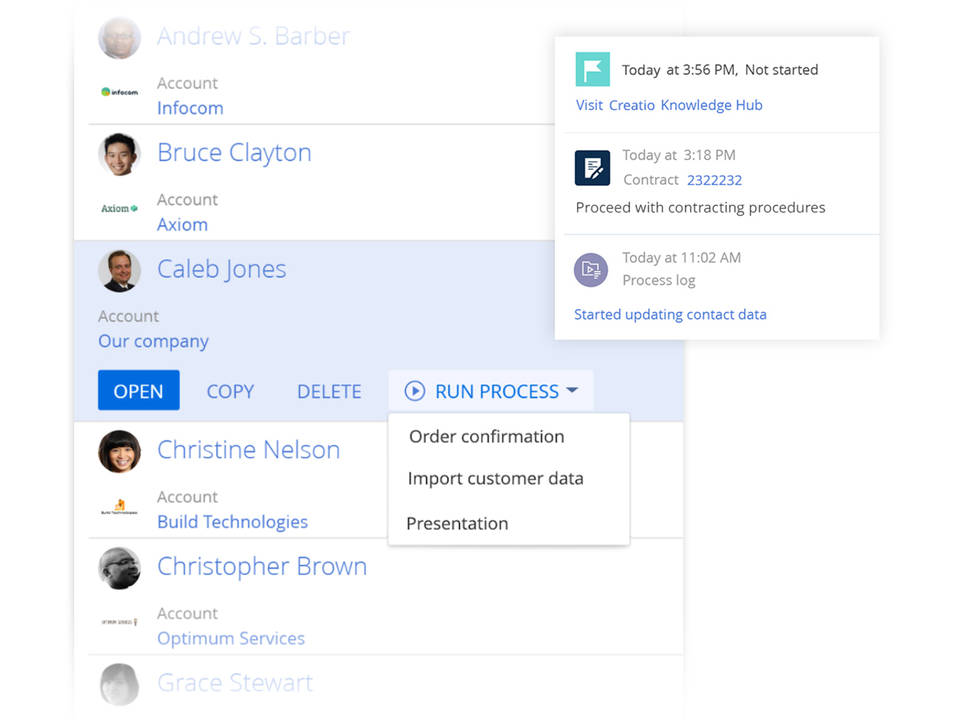
Task: Click Bruce Clayton's profile photo
Action: point(119,154)
